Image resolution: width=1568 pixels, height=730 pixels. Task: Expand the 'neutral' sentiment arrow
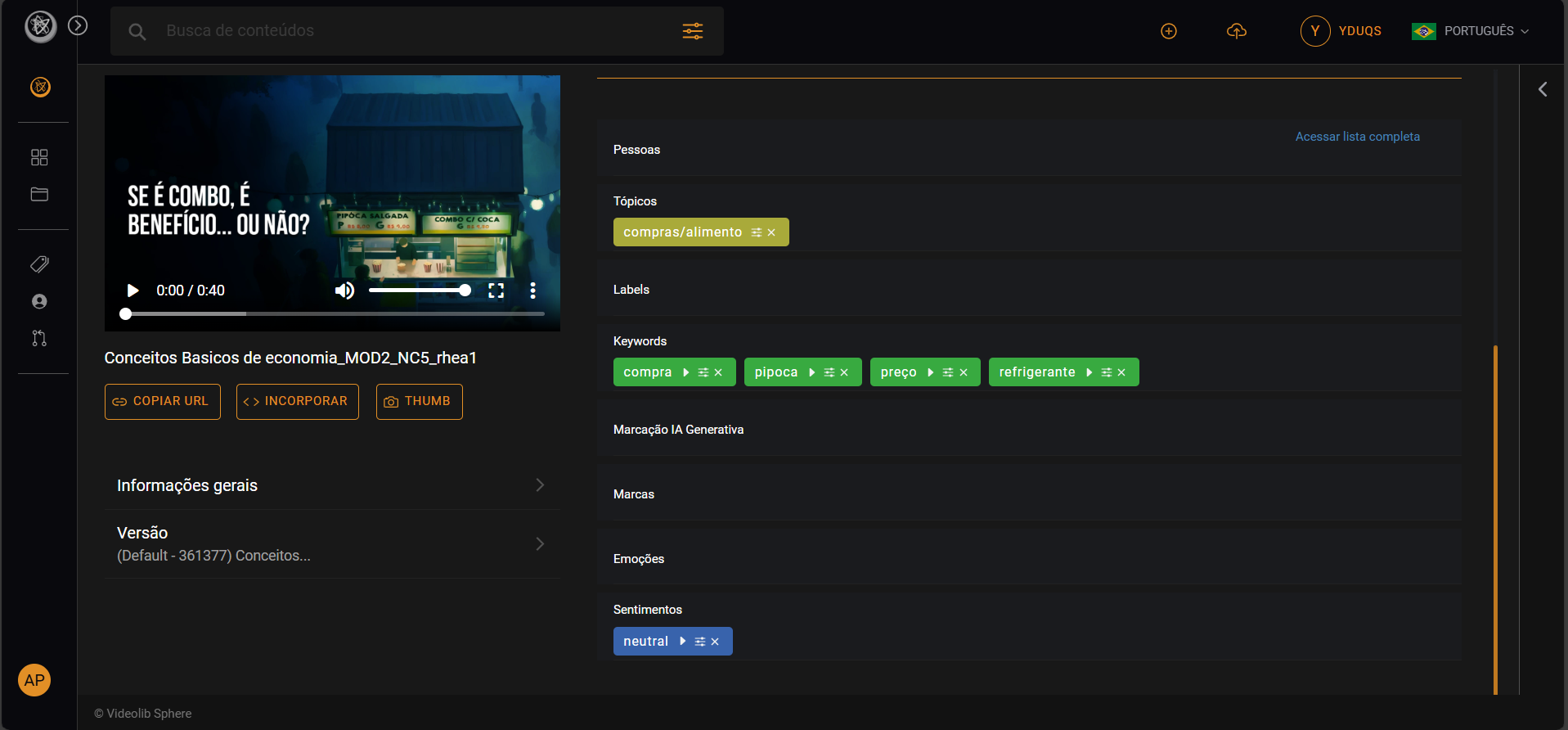tap(683, 642)
